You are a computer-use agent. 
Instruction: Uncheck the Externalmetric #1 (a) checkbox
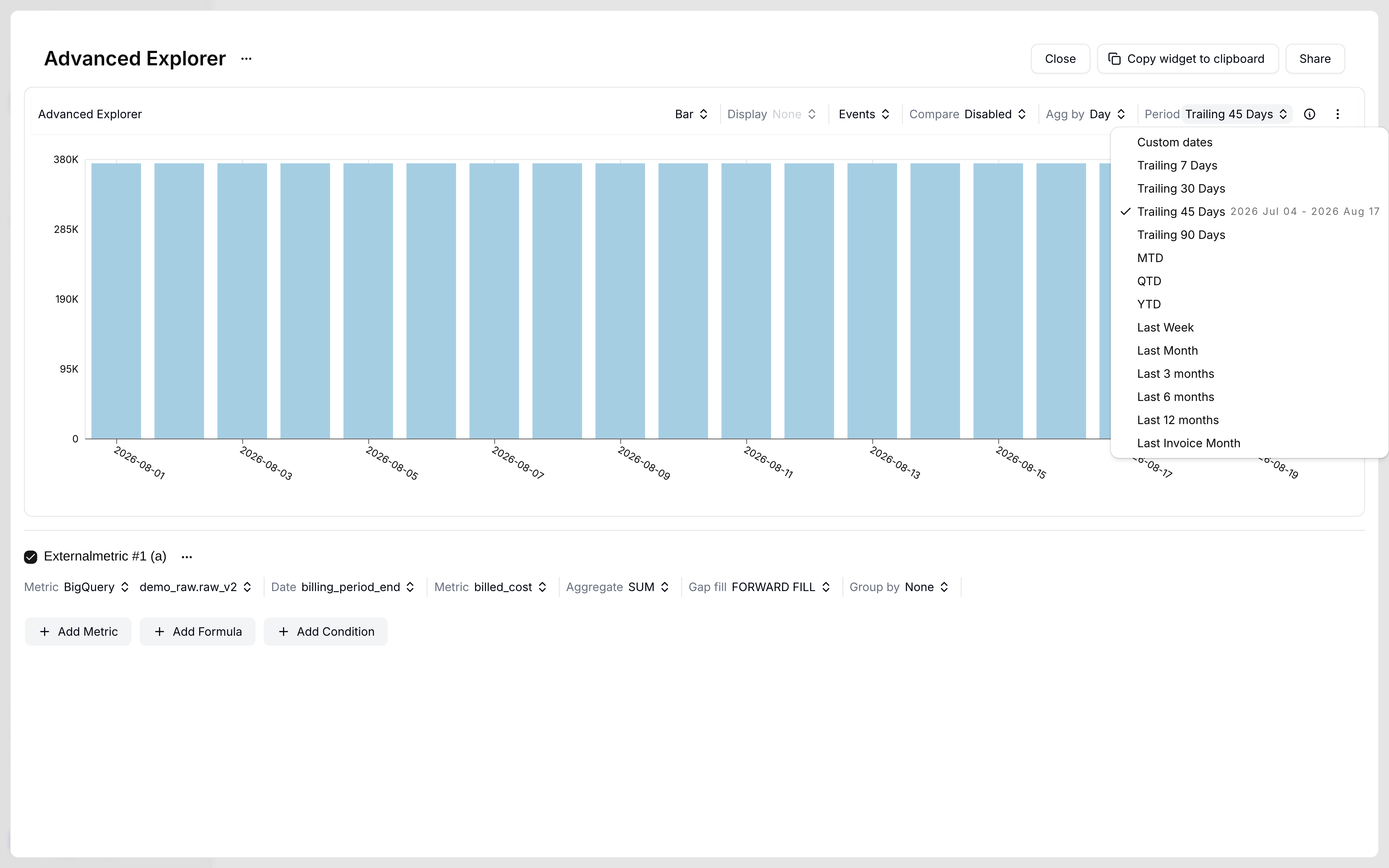coord(30,557)
